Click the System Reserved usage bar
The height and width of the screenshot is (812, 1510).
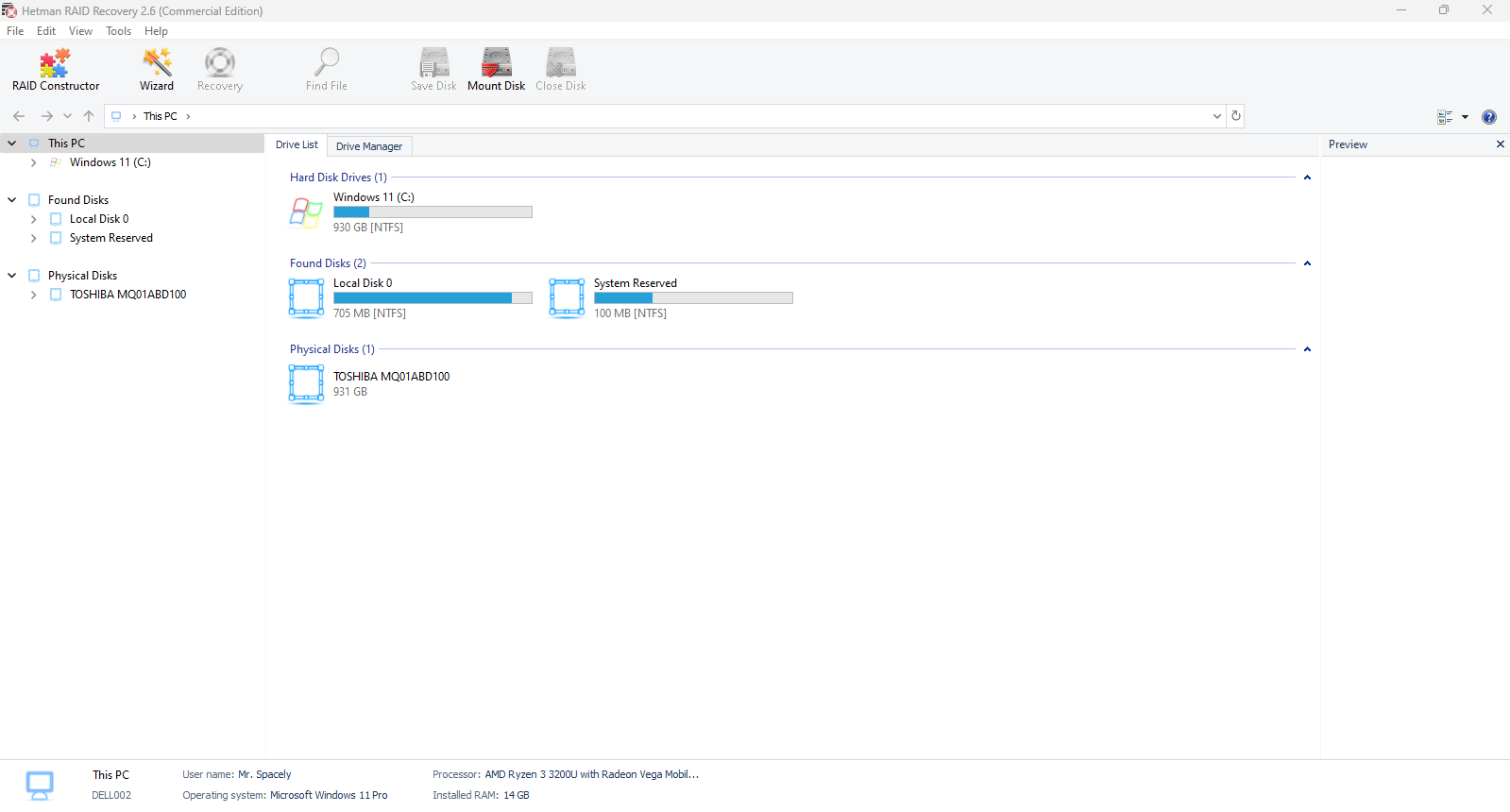coord(693,298)
